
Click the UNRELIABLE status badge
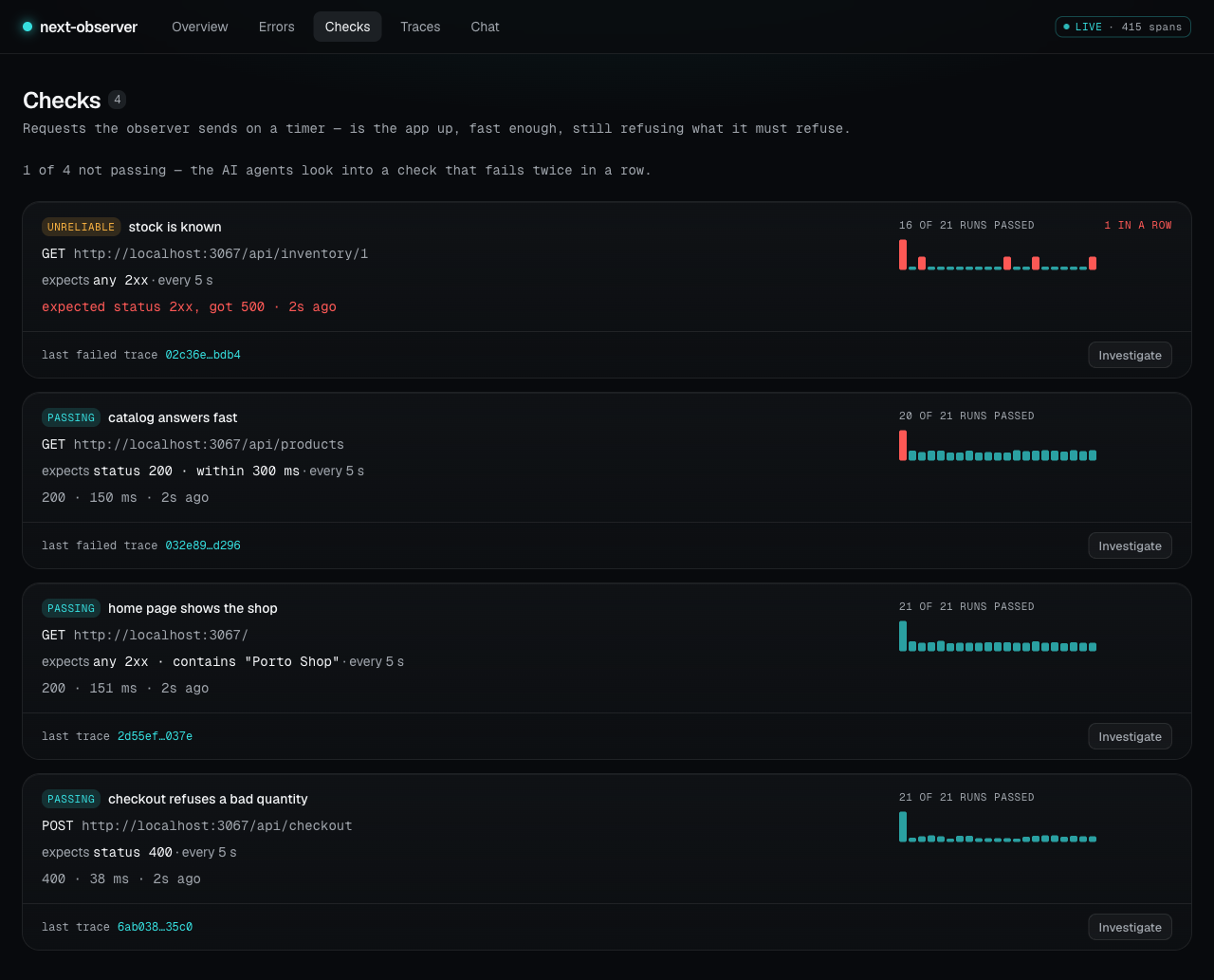81,227
